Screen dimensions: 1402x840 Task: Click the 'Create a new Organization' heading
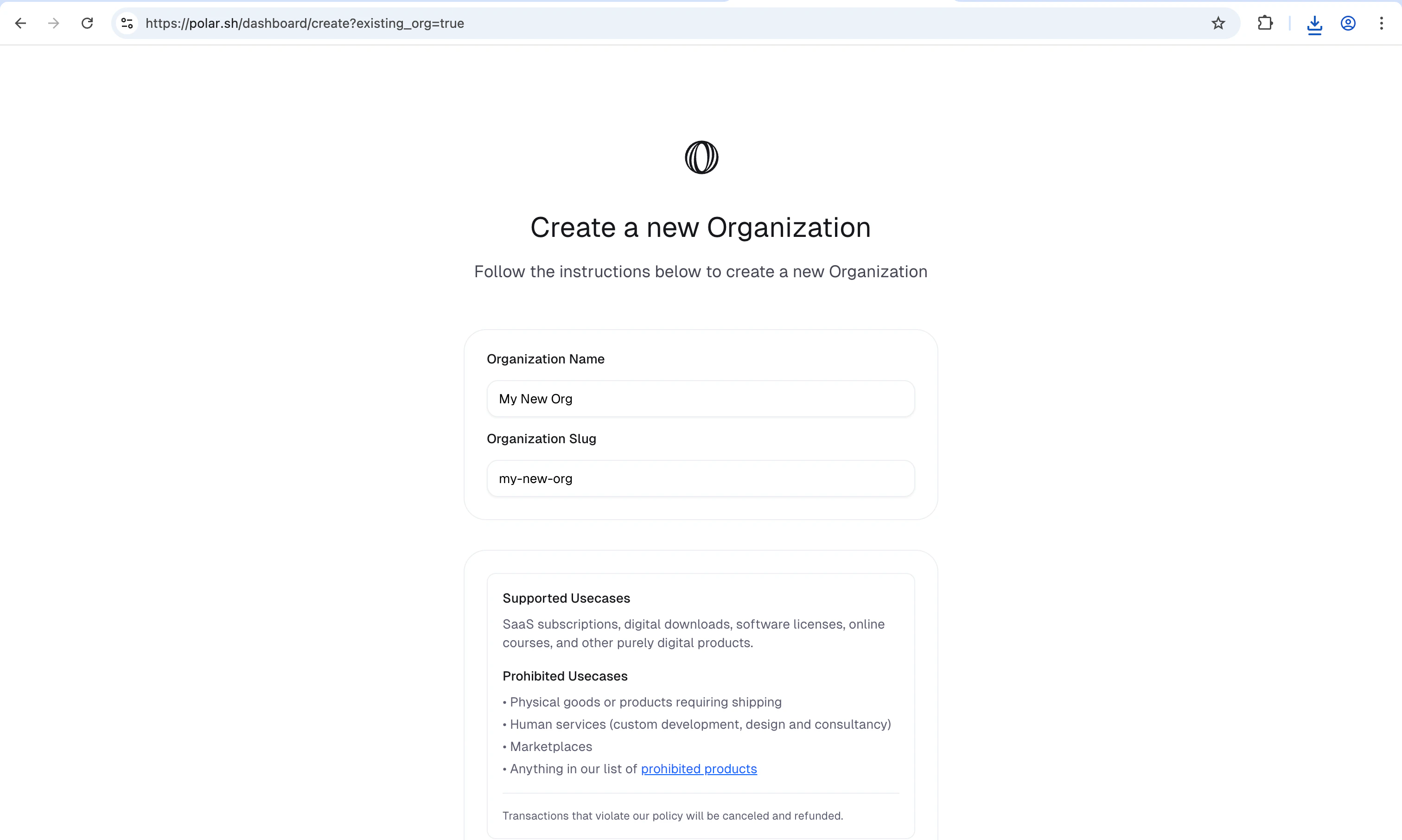pos(700,228)
